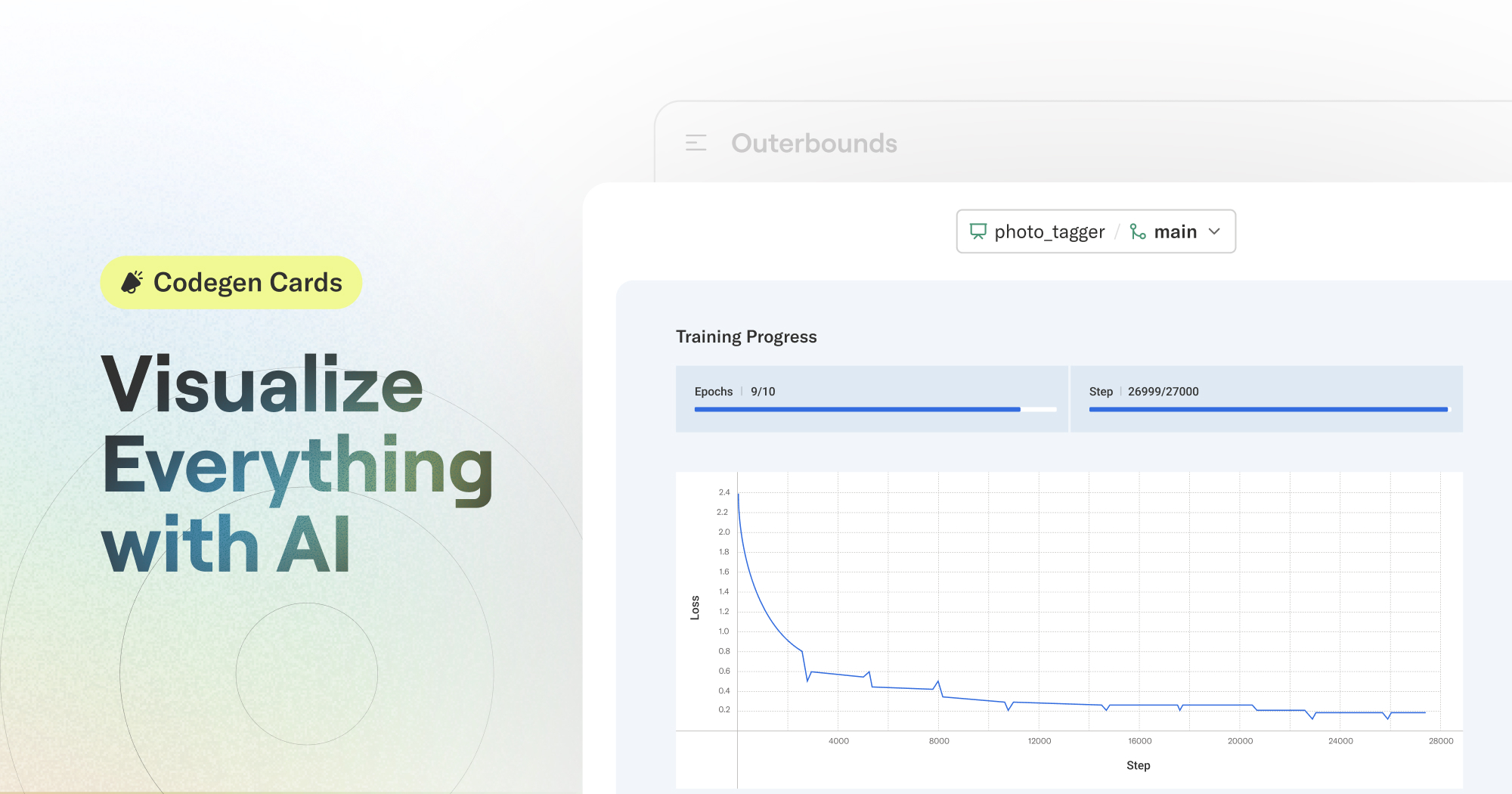Click the 8000 x-axis tick label

tap(939, 741)
